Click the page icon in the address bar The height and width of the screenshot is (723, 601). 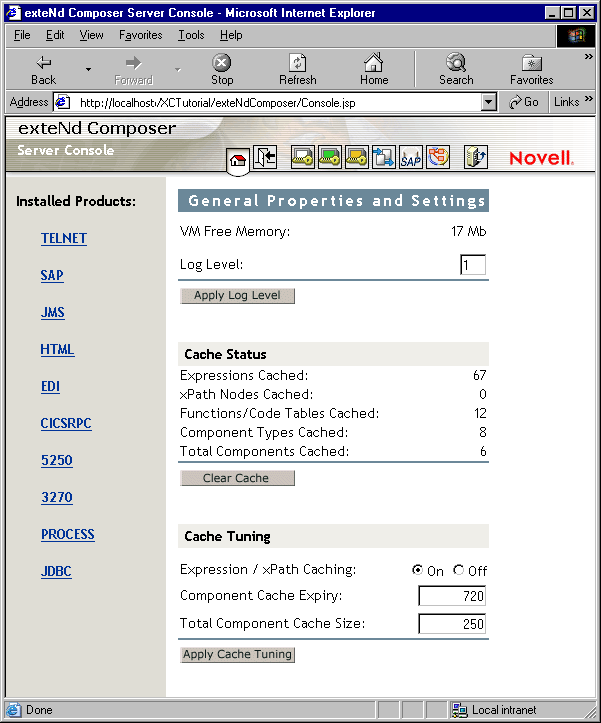coord(63,102)
